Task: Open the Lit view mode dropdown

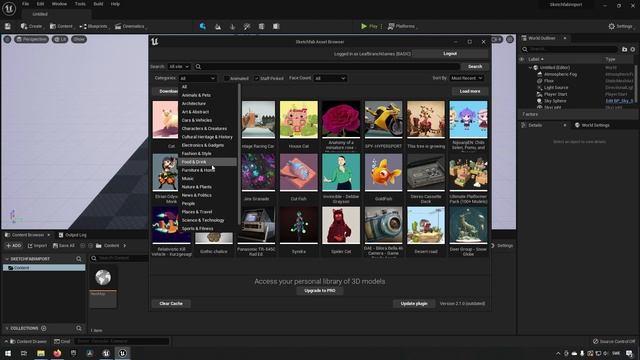Action: 60,39
